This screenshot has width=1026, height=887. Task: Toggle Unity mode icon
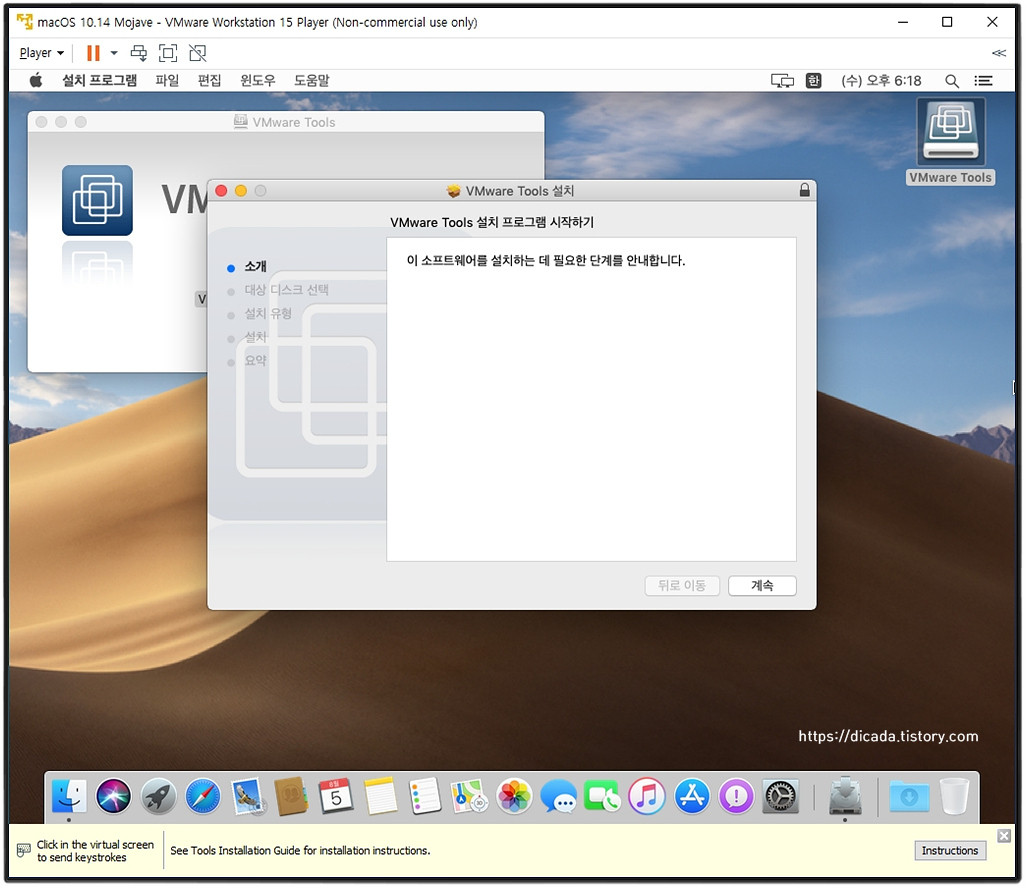pyautogui.click(x=198, y=53)
